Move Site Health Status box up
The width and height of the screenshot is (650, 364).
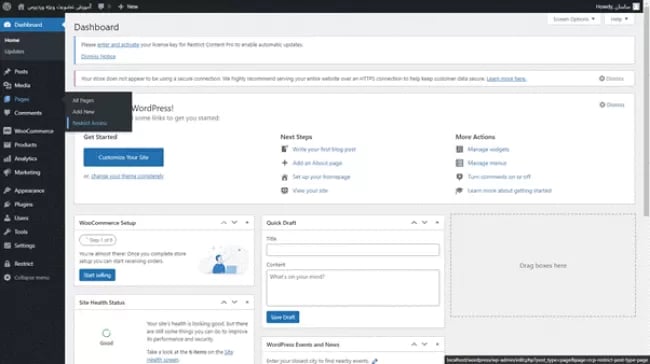[x=224, y=302]
